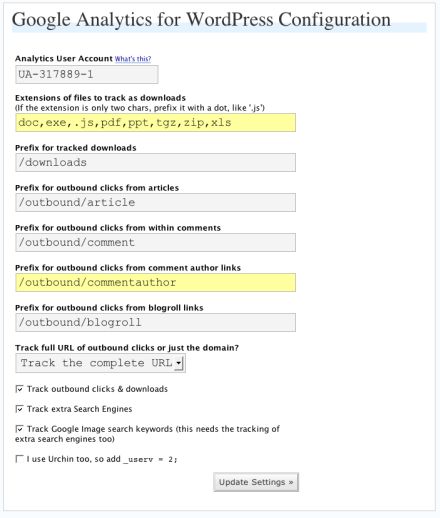Image resolution: width=440 pixels, height=518 pixels.
Task: Toggle the Track extra Search Engines checkbox
Action: tap(19, 409)
